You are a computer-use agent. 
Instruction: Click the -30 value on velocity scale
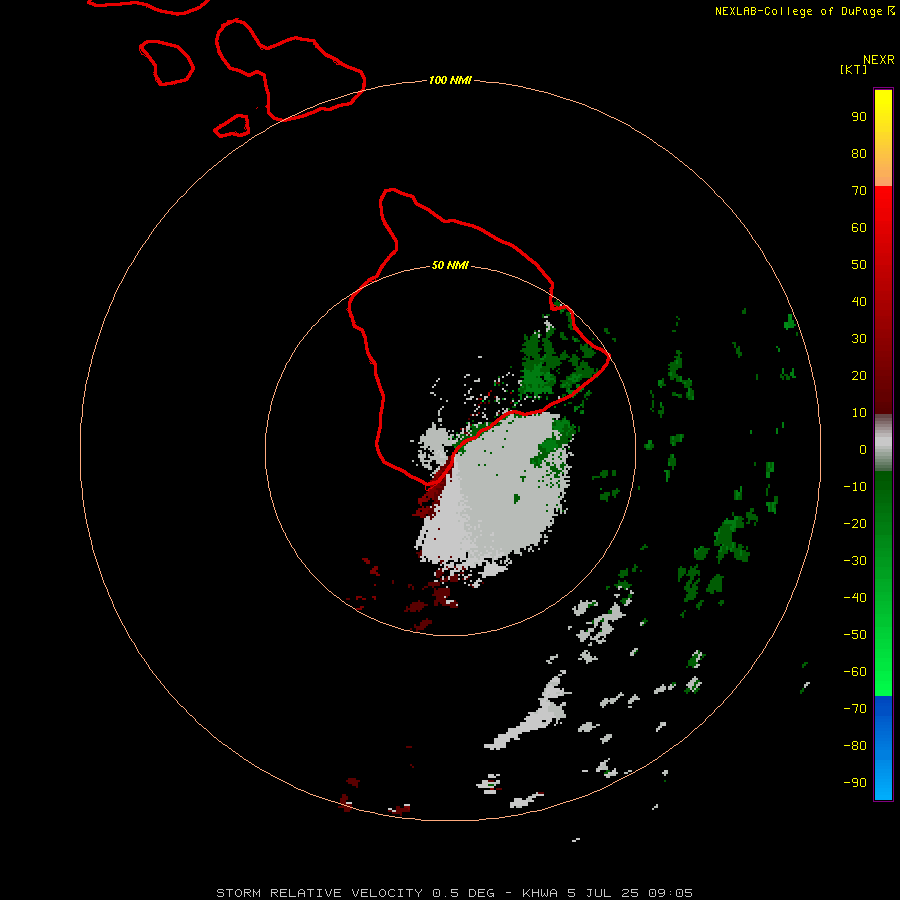point(855,561)
